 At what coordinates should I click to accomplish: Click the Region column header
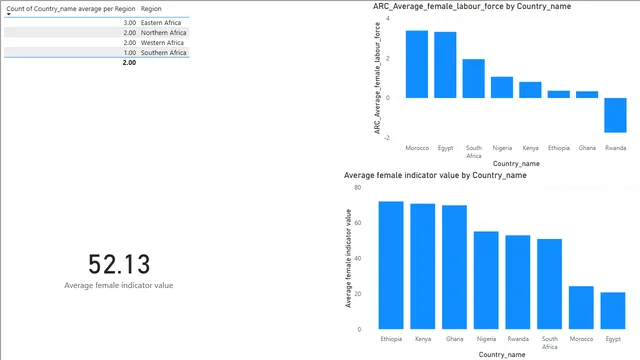[151, 9]
